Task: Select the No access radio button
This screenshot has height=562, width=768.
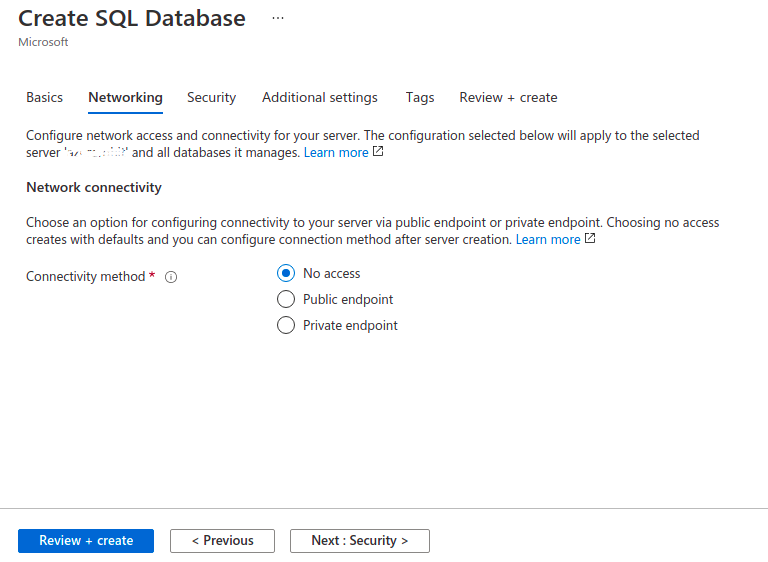Action: (286, 273)
